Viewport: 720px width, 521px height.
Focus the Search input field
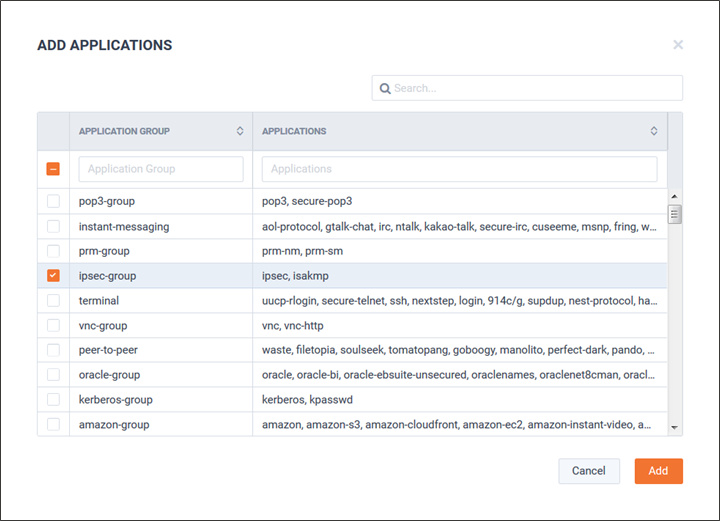click(x=527, y=88)
